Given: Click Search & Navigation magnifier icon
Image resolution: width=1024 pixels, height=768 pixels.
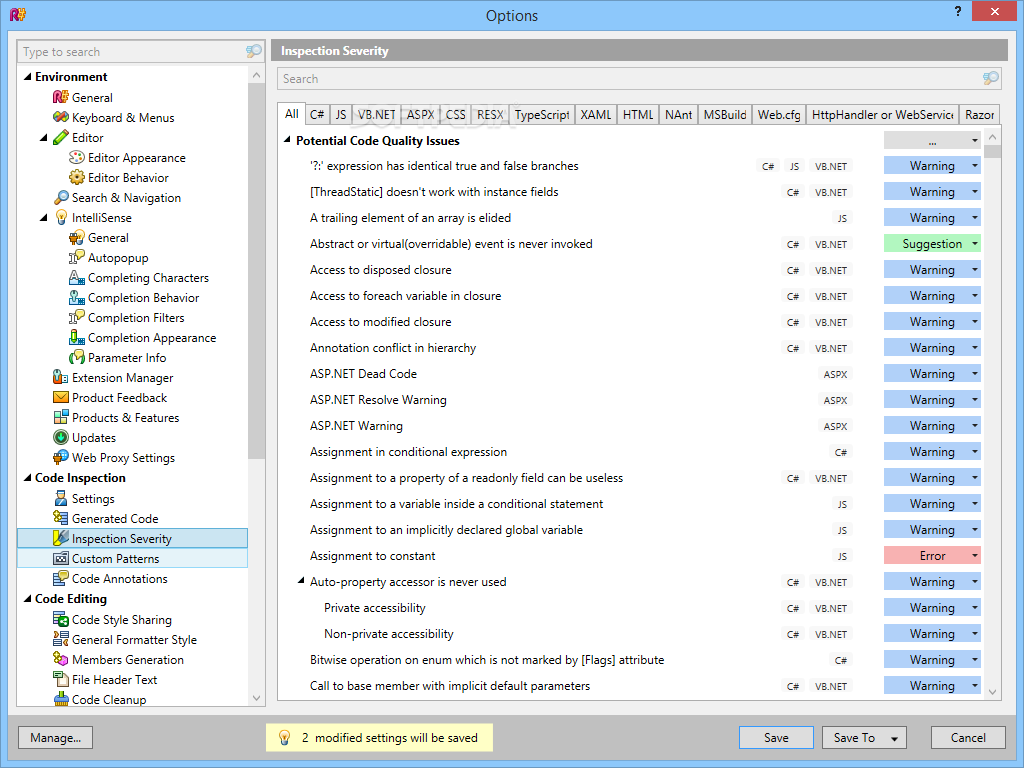Looking at the screenshot, I should click(60, 198).
